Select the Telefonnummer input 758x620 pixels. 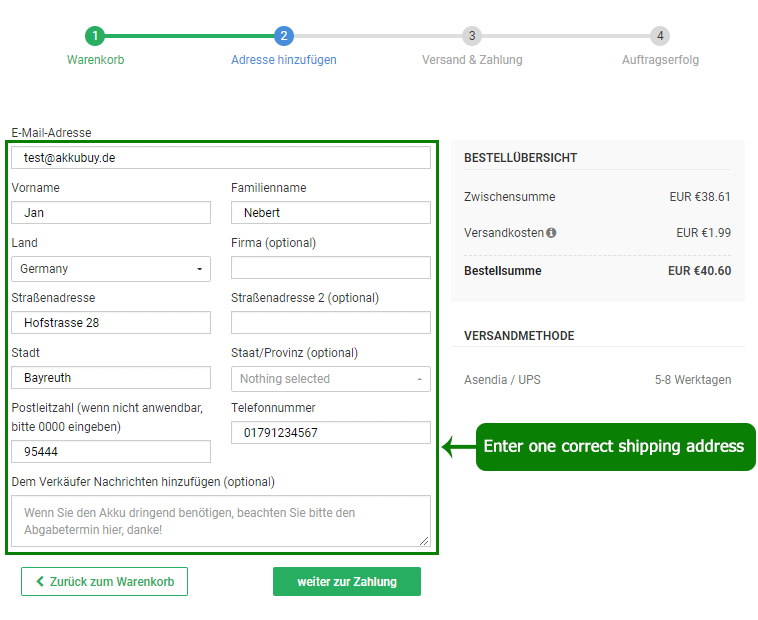click(x=330, y=433)
